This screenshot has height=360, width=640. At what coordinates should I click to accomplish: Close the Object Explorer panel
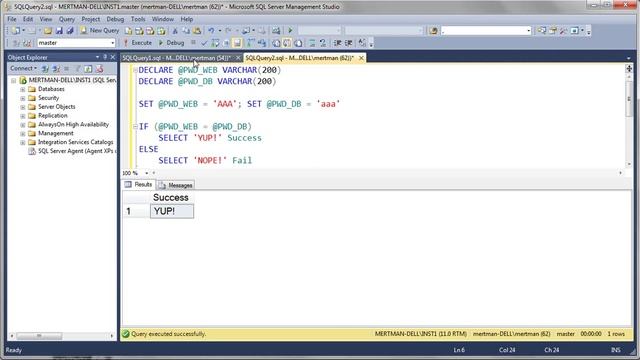pyautogui.click(x=113, y=57)
